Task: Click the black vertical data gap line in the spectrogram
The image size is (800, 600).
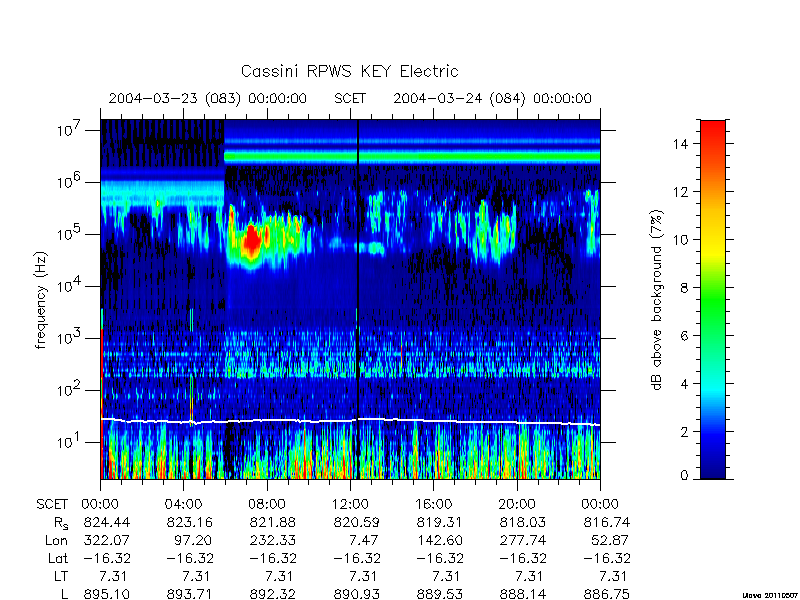Action: 358,299
